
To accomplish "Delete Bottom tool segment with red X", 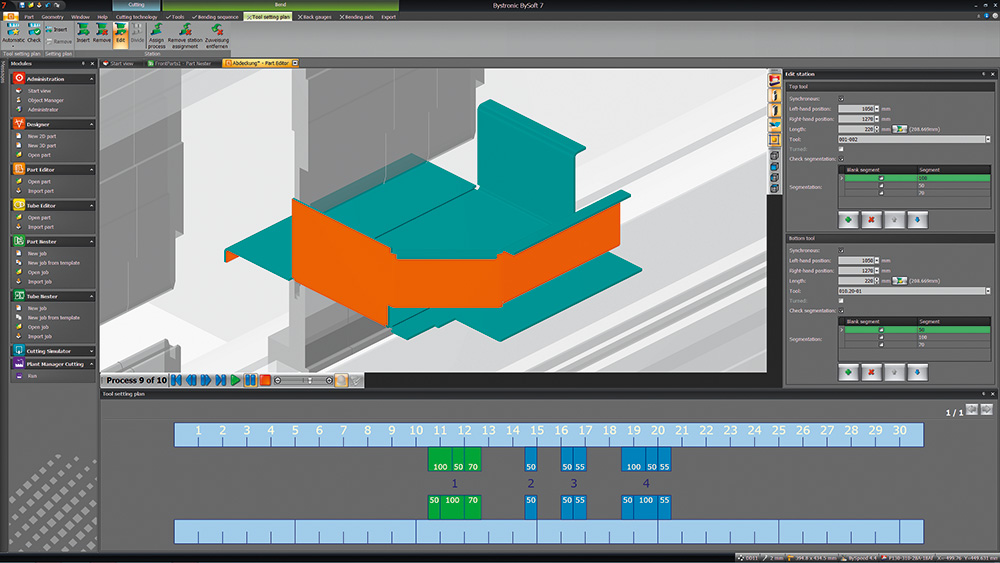I will click(871, 372).
